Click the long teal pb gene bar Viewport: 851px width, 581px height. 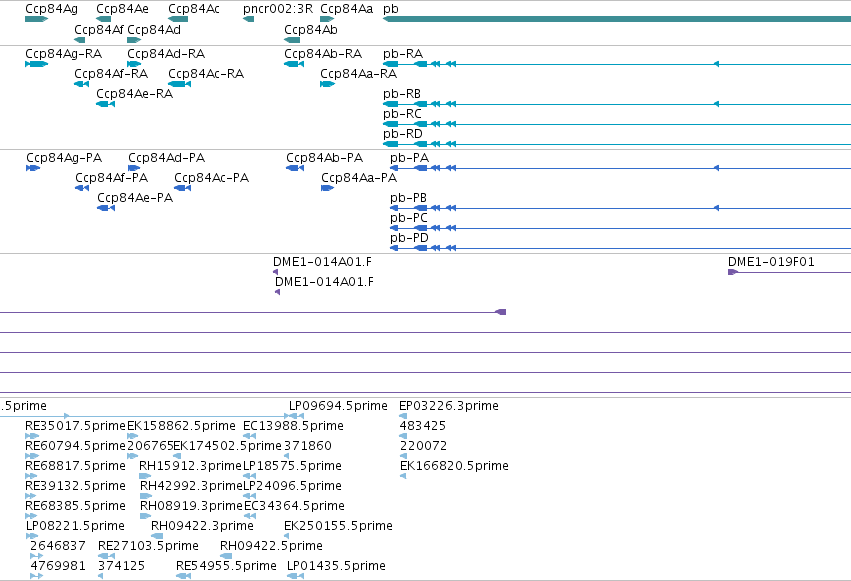(x=617, y=20)
